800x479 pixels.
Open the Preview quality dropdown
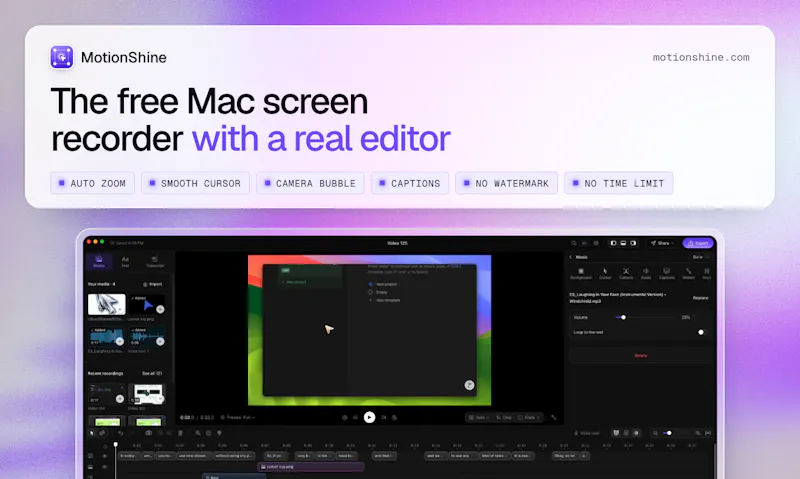(x=238, y=417)
